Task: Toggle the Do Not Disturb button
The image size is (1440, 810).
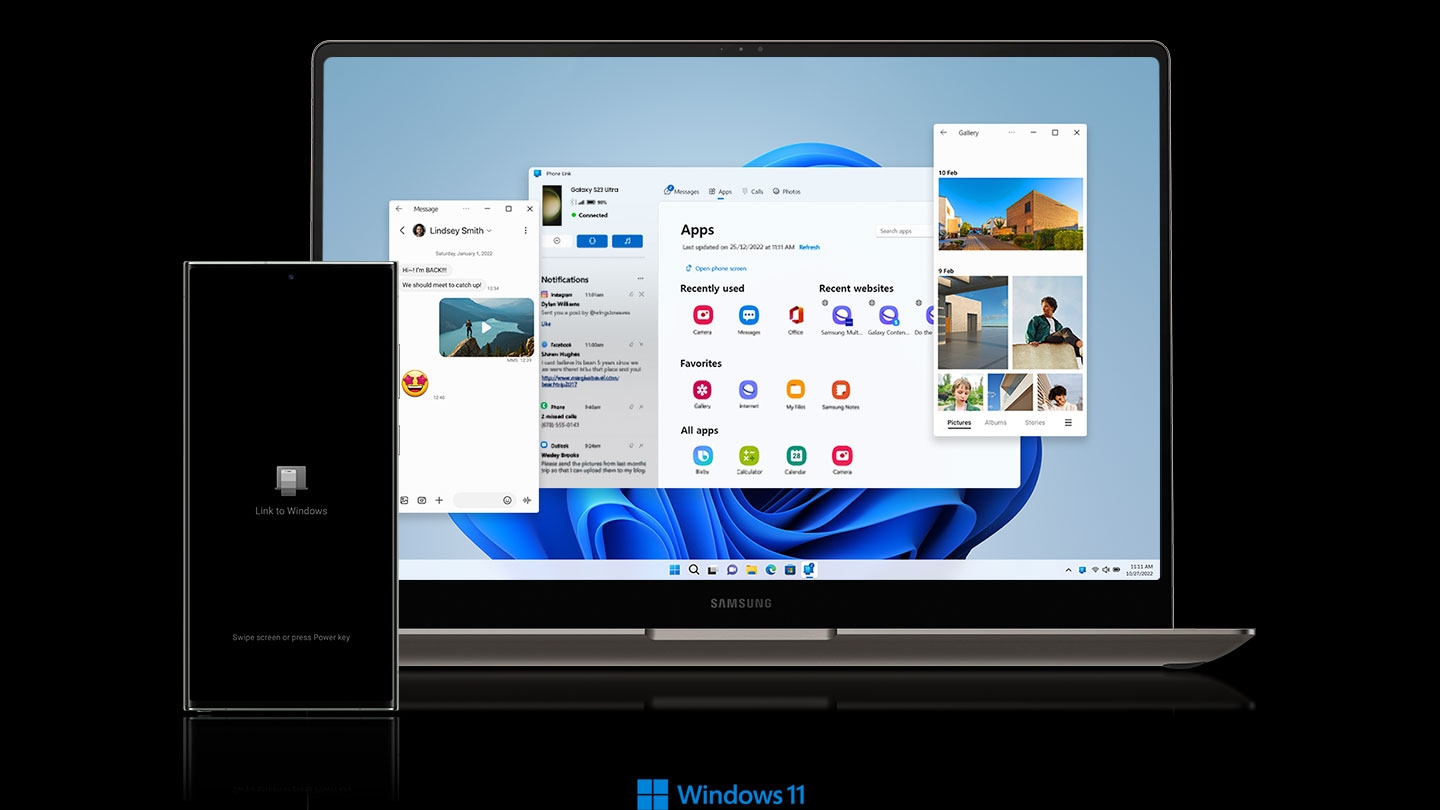Action: (x=557, y=241)
